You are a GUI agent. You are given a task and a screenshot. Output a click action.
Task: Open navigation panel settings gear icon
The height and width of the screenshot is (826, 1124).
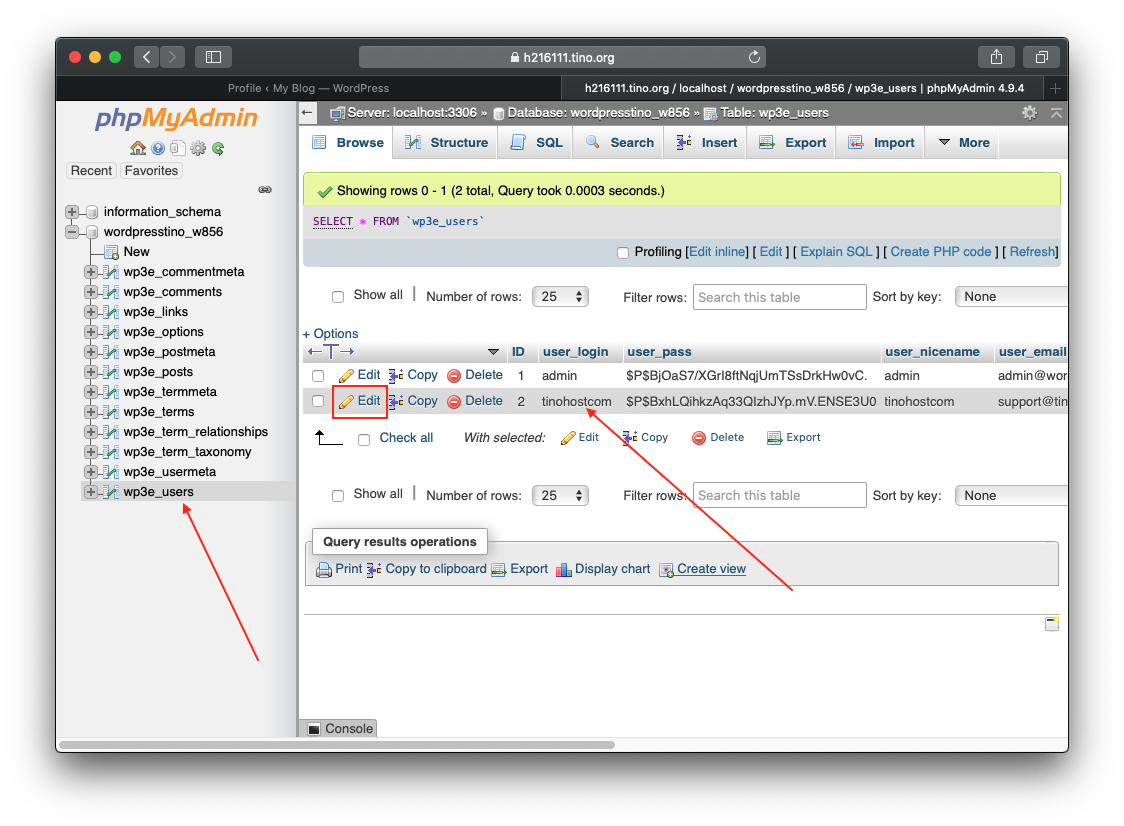click(198, 148)
